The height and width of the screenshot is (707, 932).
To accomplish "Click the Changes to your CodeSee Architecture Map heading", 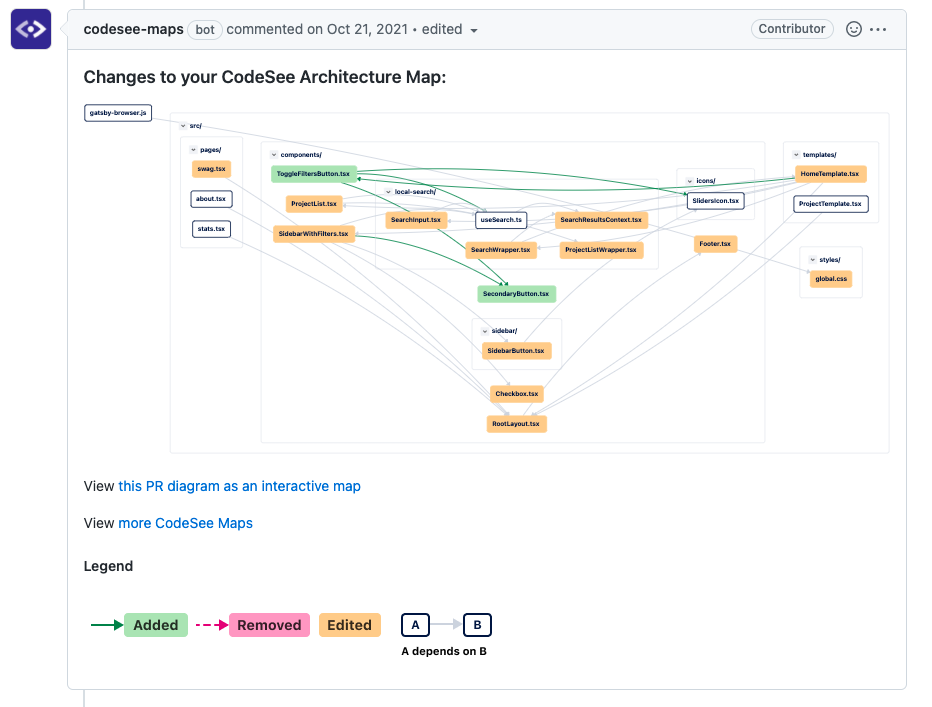I will click(x=265, y=77).
